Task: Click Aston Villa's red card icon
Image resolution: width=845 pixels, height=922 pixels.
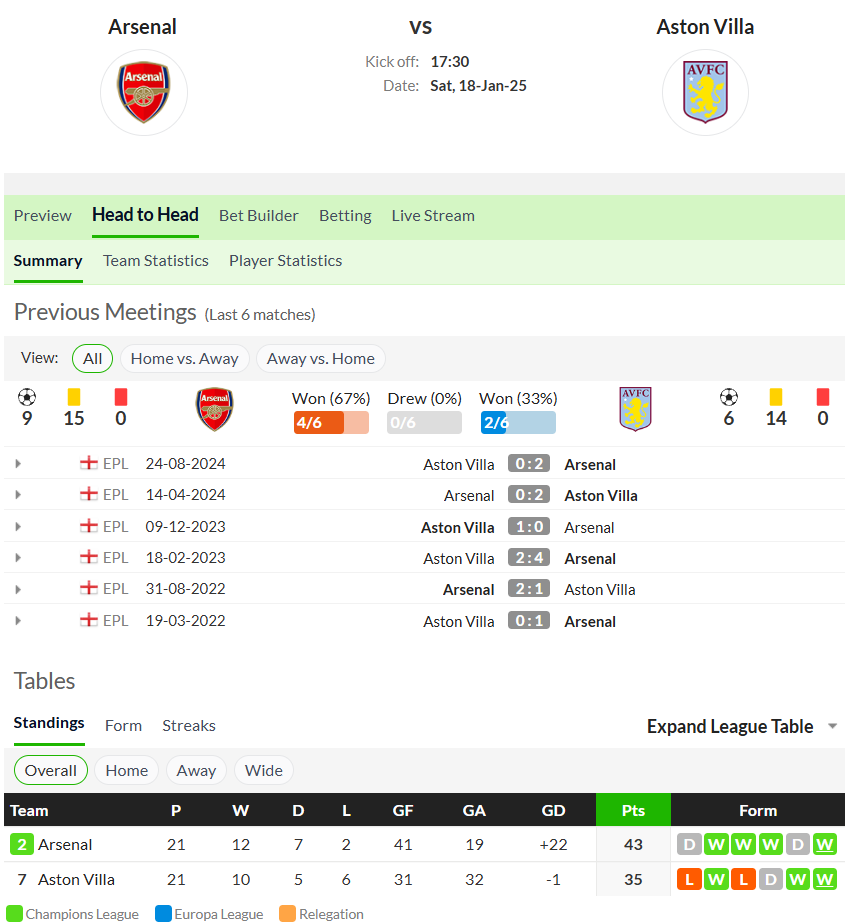Action: point(823,397)
